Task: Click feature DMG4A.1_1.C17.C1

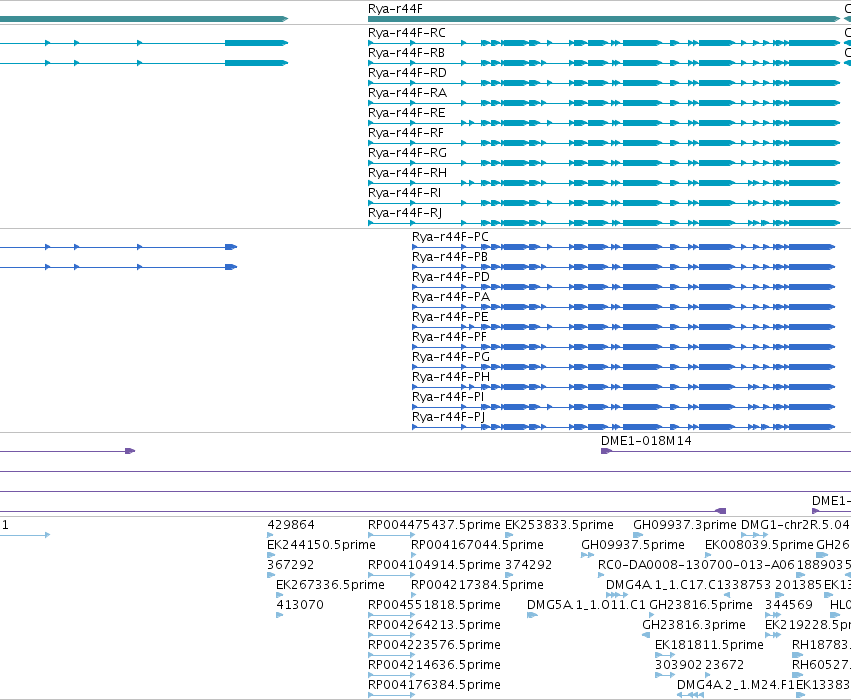Action: 666,586
